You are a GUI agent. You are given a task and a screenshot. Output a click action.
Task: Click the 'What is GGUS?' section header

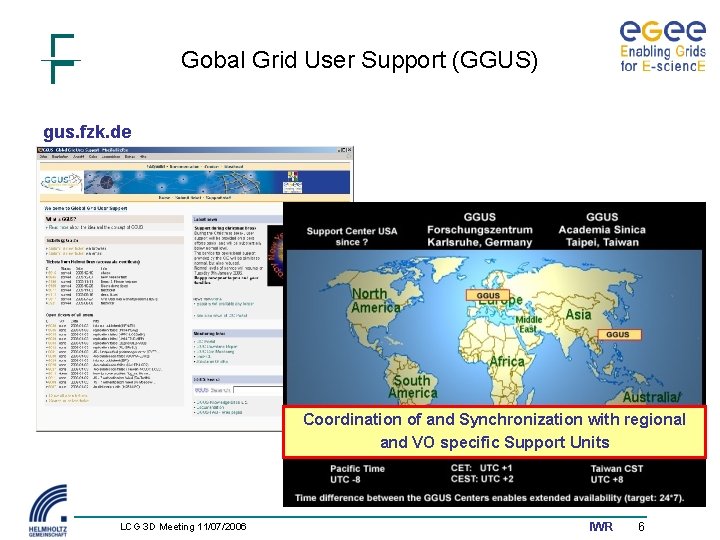[114, 219]
